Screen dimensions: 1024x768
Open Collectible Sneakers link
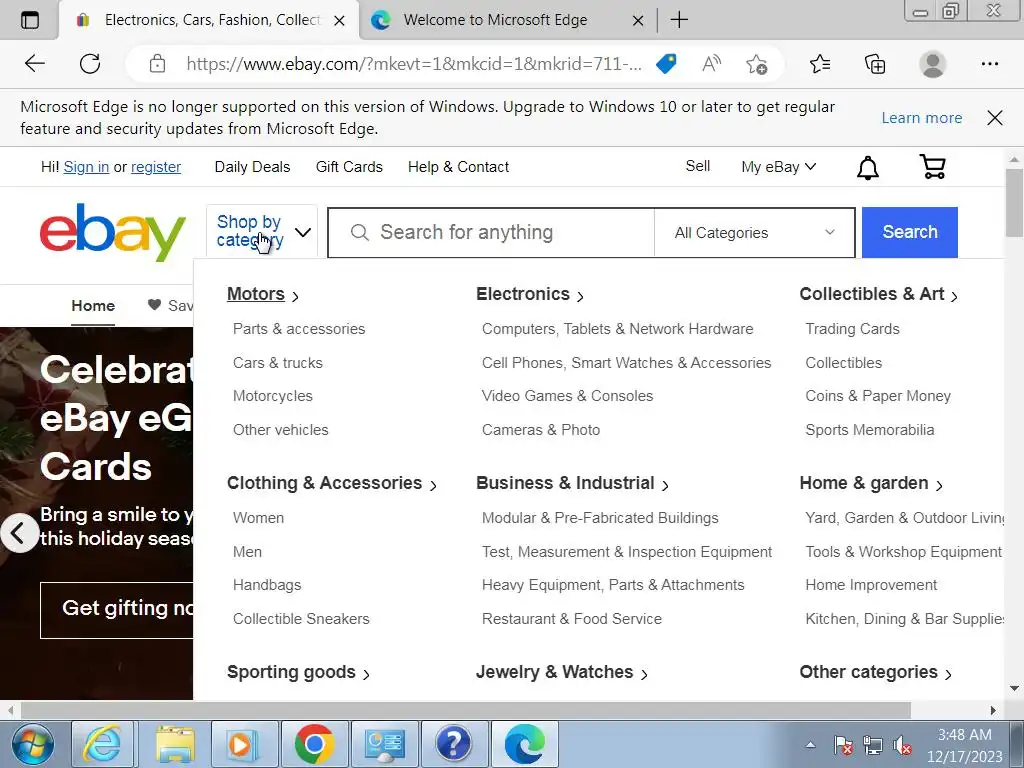[x=301, y=619]
